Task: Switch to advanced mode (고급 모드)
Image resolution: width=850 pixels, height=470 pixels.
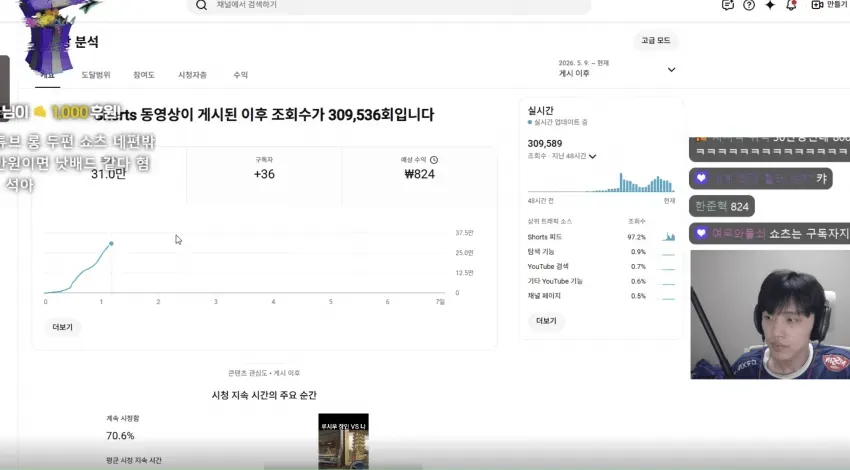Action: [655, 41]
